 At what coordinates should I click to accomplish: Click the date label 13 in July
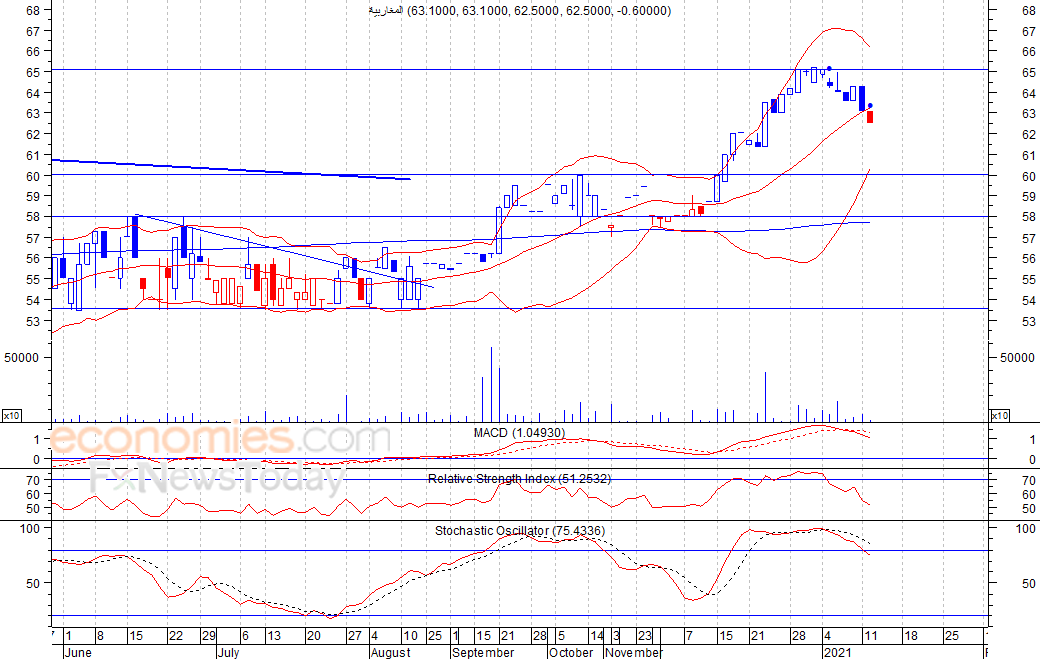pyautogui.click(x=274, y=636)
